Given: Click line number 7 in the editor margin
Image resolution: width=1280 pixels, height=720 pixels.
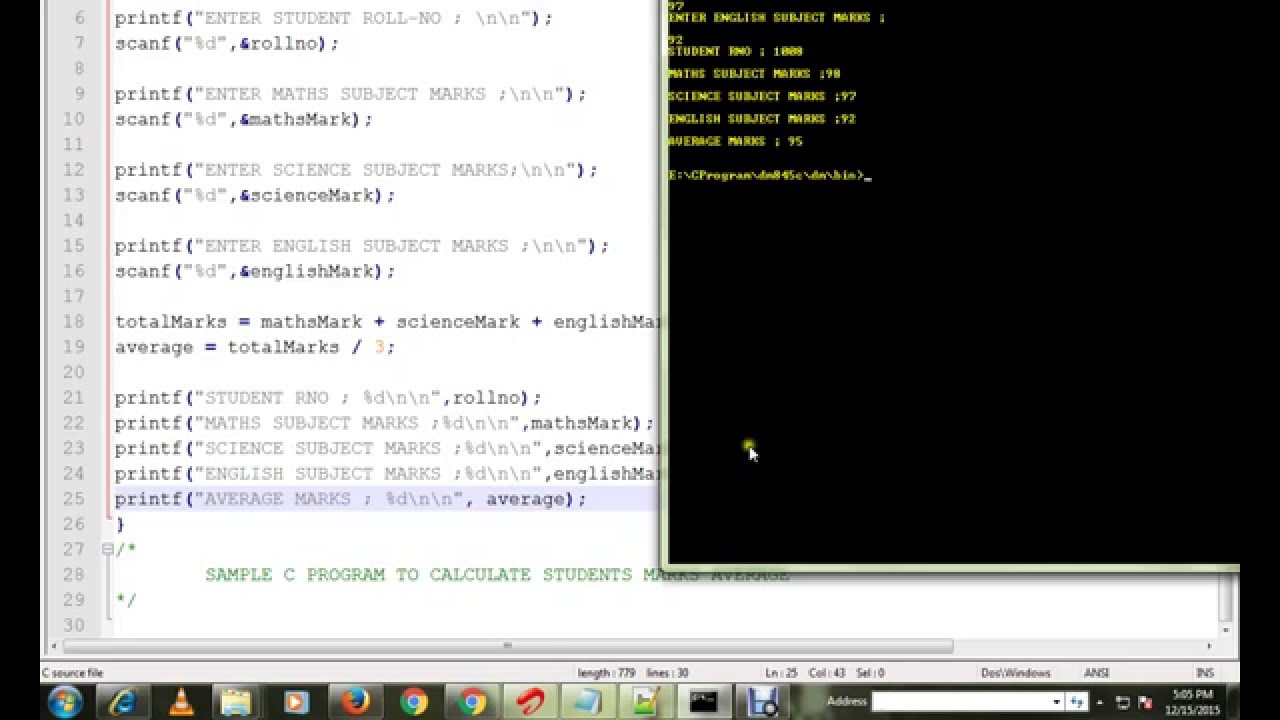Looking at the screenshot, I should 80,44.
